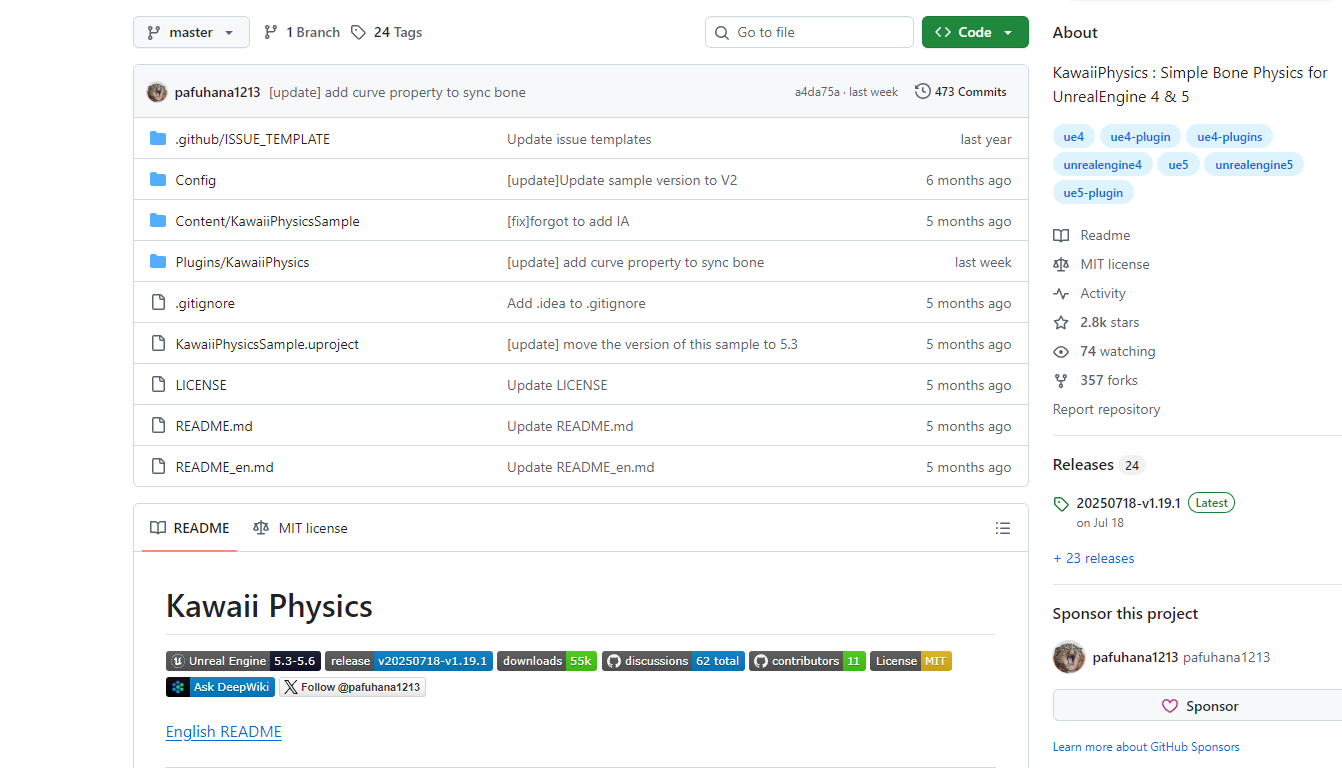Click the folder icon for Content/KawaiiPhysicsSample

coord(158,221)
